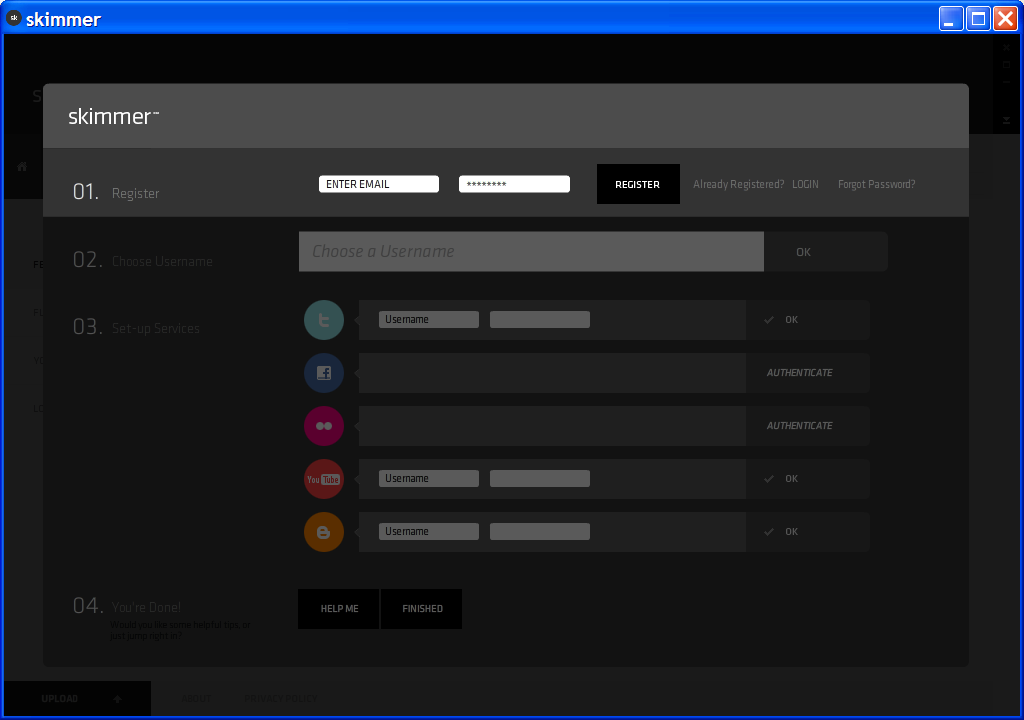This screenshot has height=720, width=1024.
Task: Confirm YouTube credentials with OK
Action: point(807,479)
